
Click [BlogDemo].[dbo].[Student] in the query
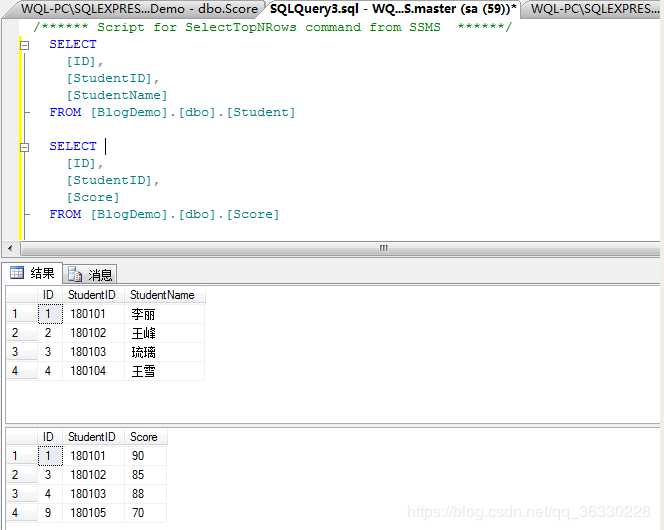(193, 113)
